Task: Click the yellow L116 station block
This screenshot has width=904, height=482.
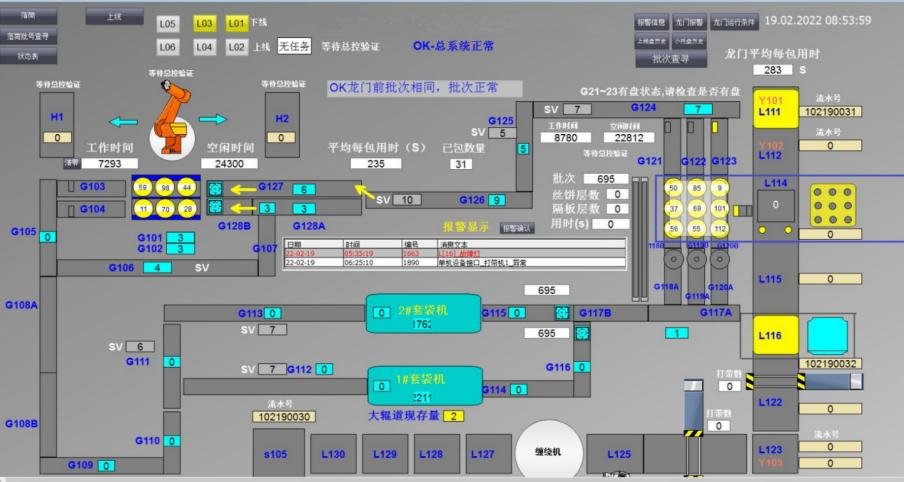Action: pyautogui.click(x=770, y=336)
